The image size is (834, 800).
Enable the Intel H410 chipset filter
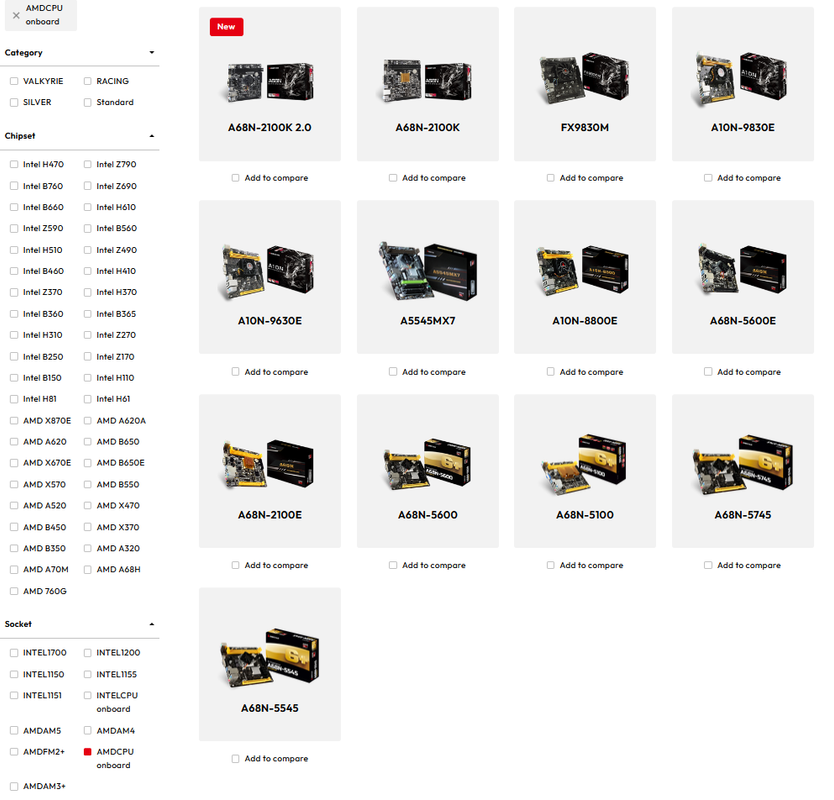click(88, 271)
